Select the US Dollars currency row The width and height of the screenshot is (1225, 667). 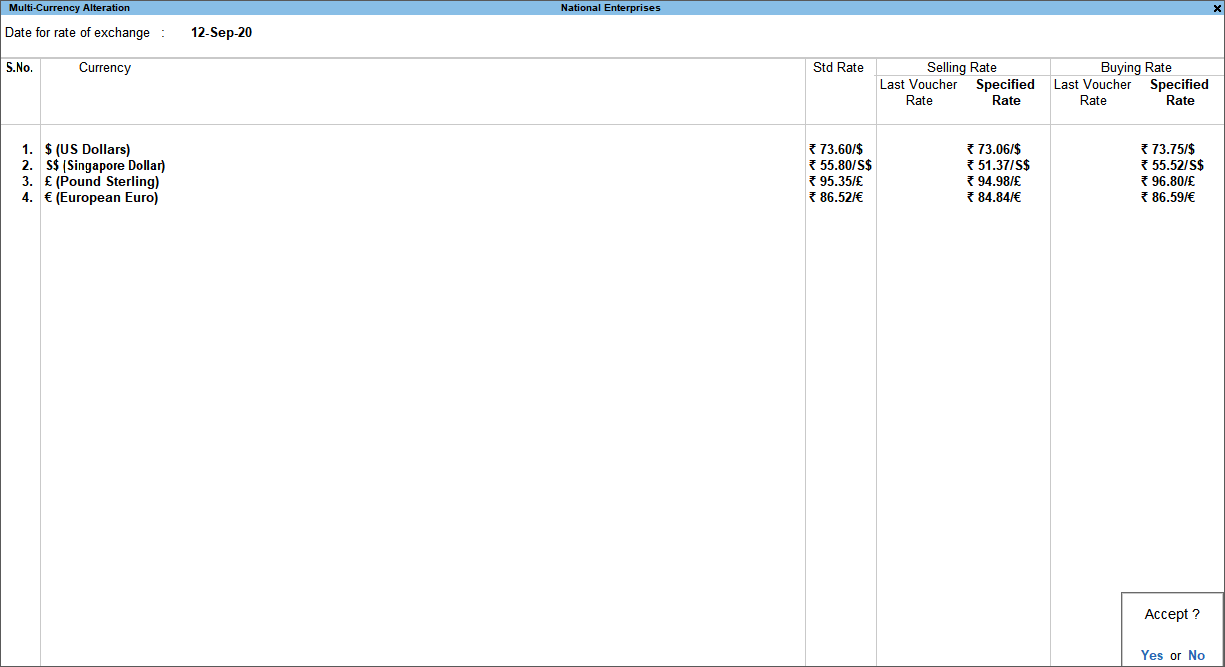pos(88,150)
